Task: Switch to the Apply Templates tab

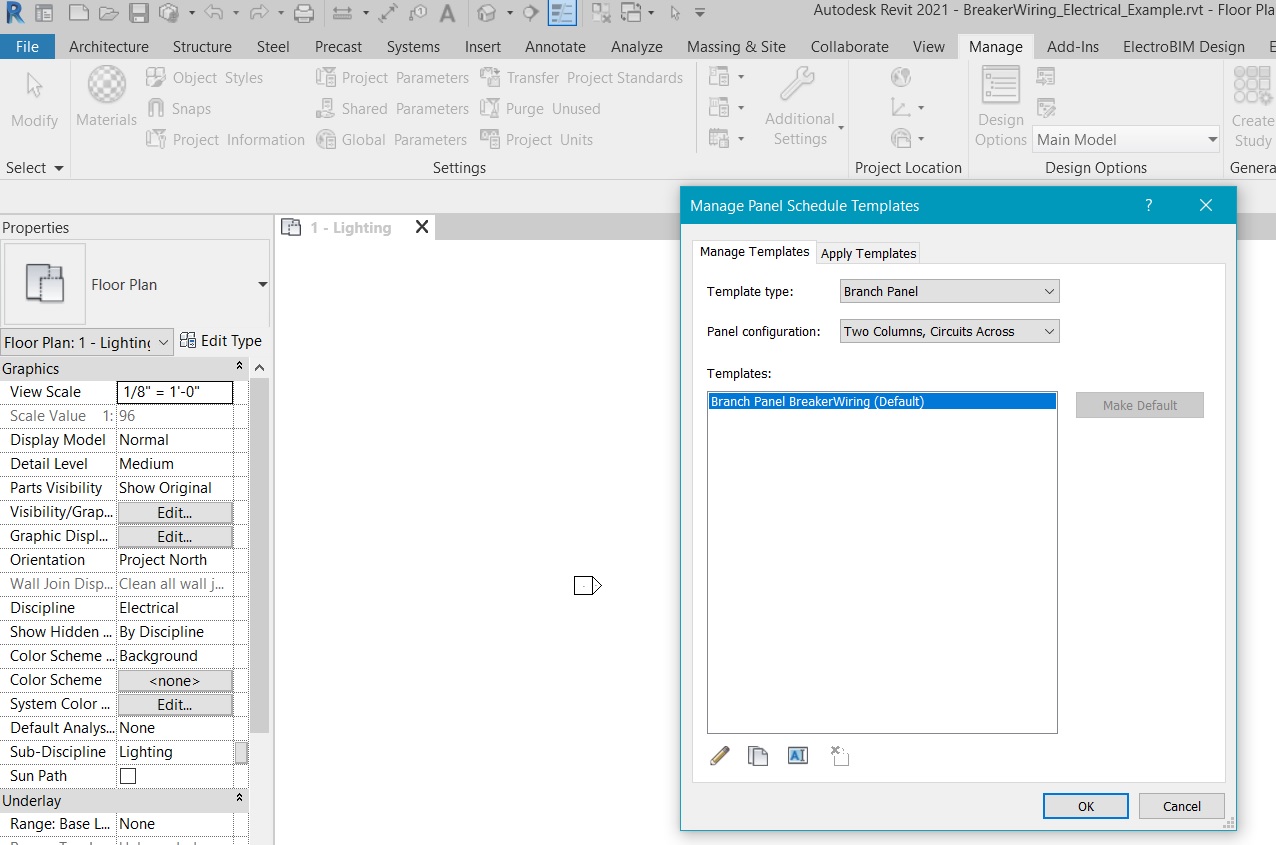Action: coord(868,253)
